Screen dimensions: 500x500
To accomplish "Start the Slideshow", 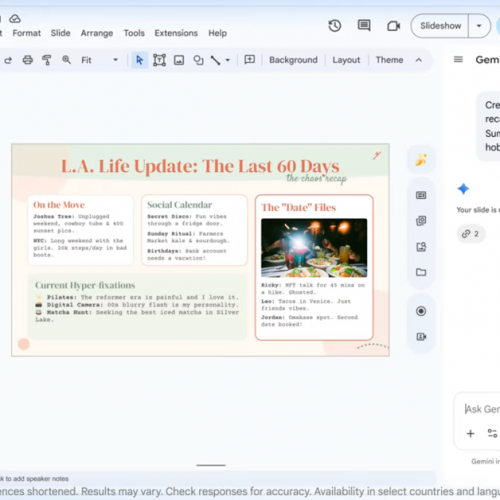I will pos(440,26).
